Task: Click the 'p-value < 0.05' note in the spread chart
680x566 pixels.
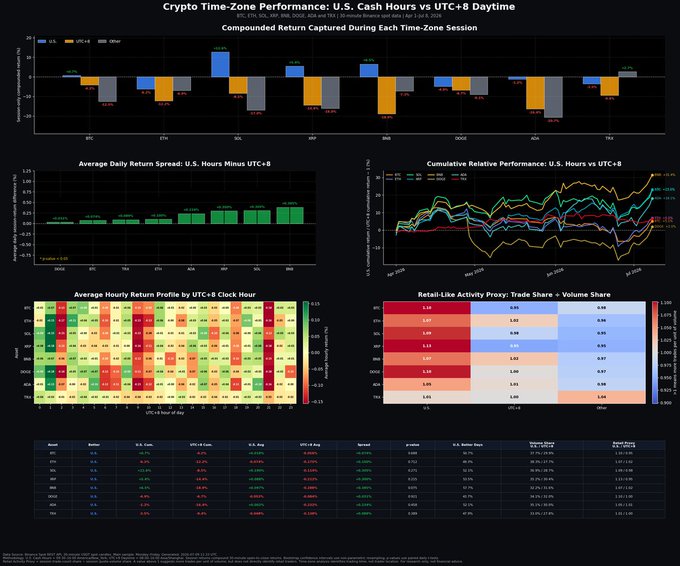Action: tap(54, 259)
